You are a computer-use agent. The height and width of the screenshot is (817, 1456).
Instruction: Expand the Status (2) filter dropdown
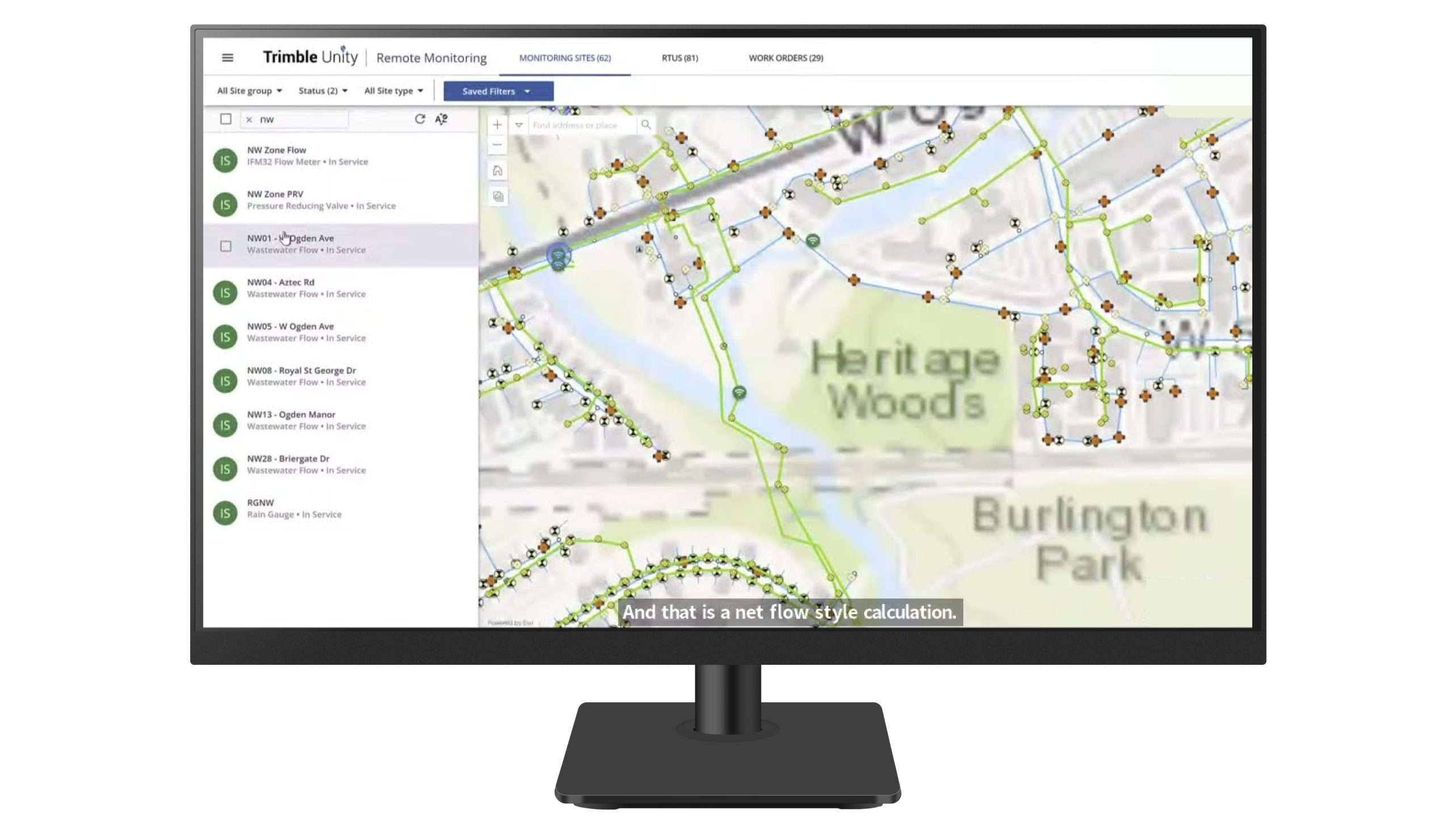[322, 91]
